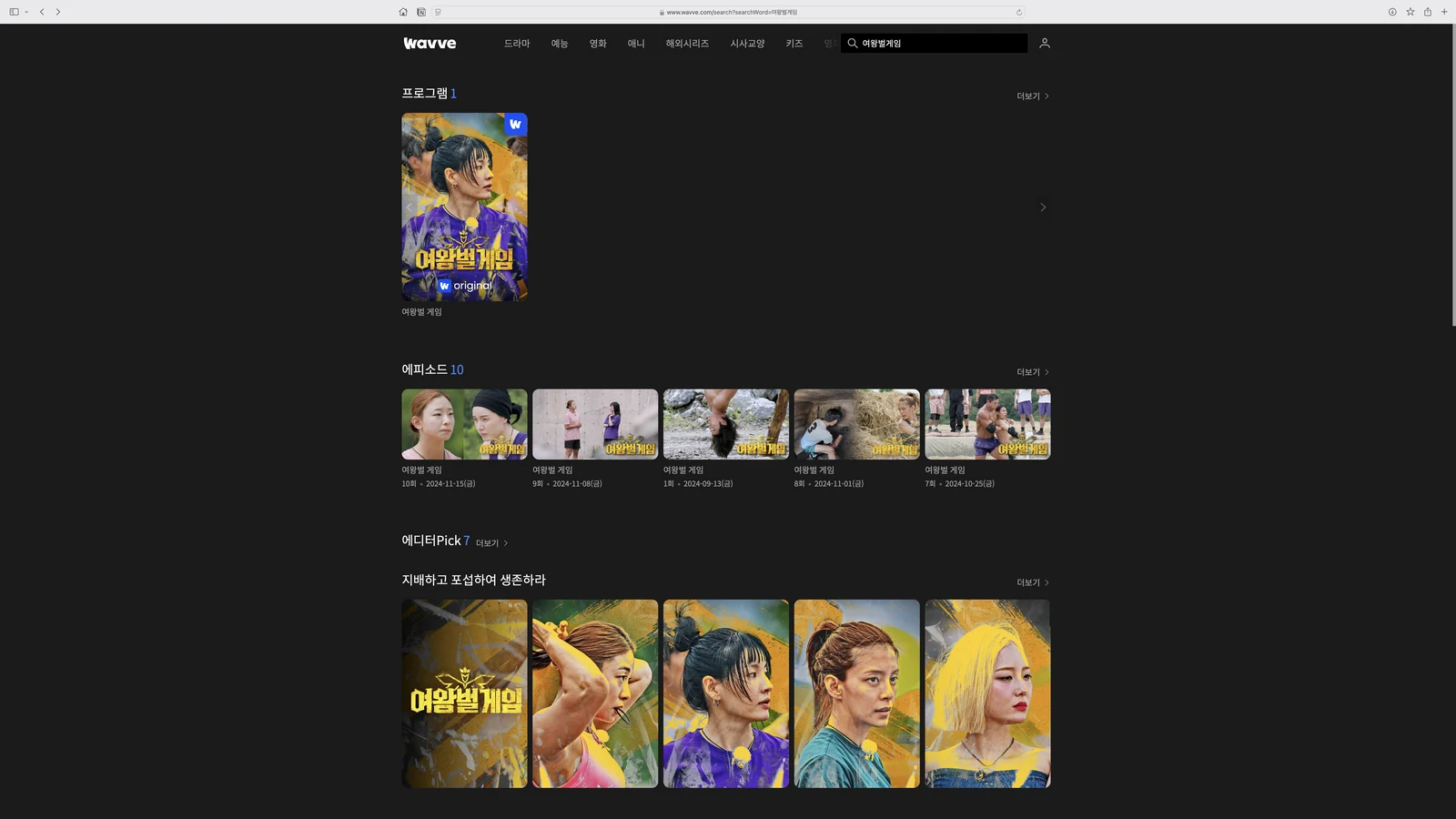Open the browser share menu

click(x=1428, y=12)
